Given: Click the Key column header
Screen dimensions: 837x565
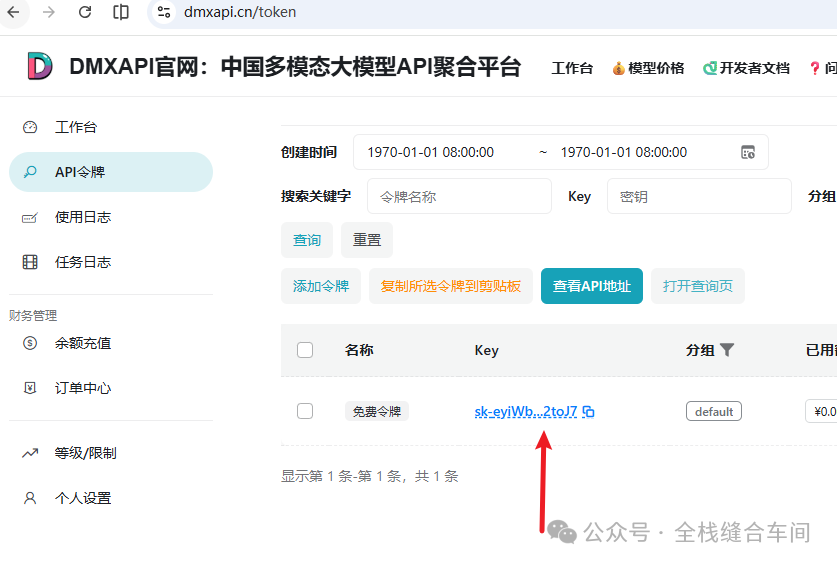Looking at the screenshot, I should click(486, 350).
